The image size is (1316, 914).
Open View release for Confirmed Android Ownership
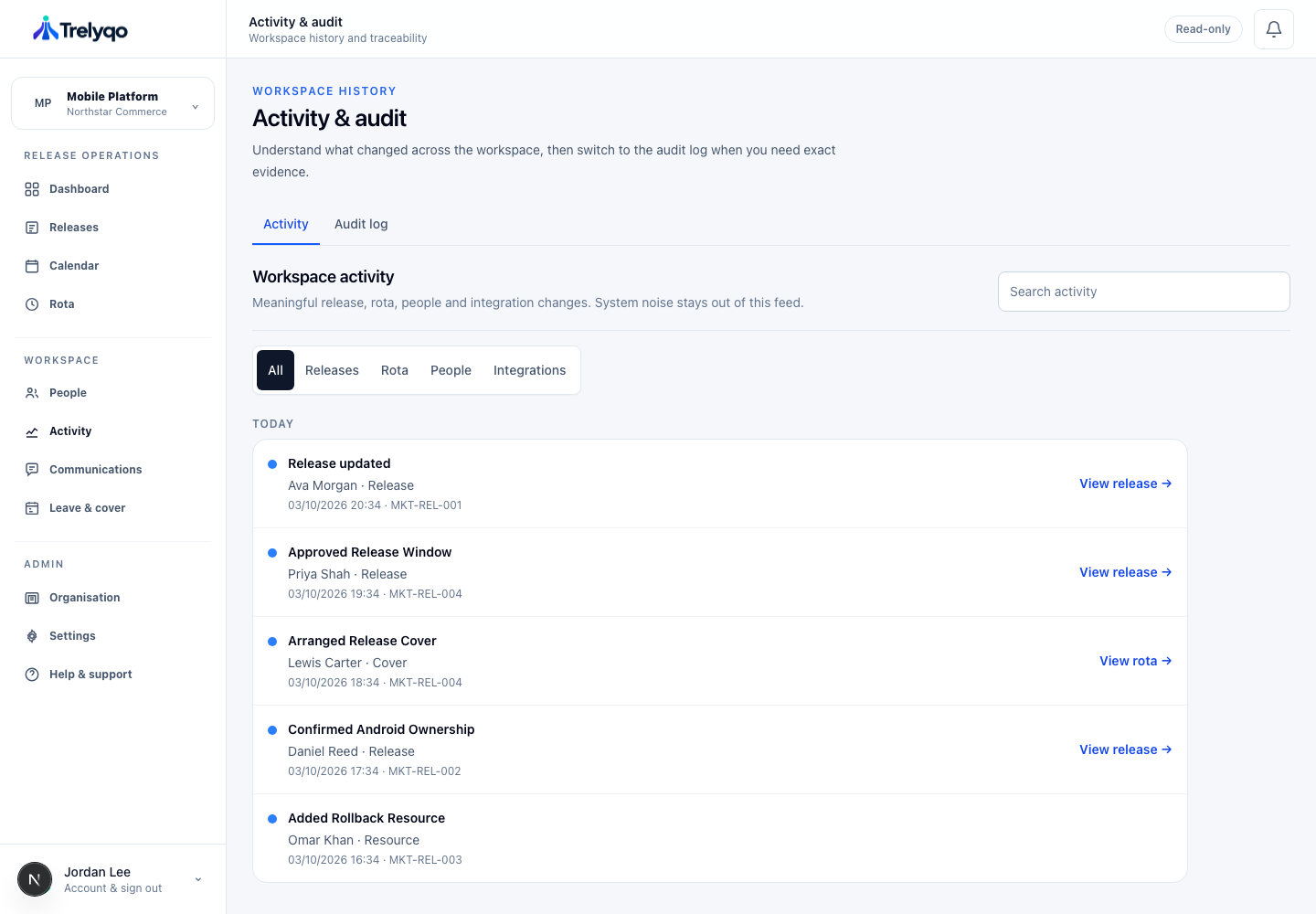[x=1126, y=749]
